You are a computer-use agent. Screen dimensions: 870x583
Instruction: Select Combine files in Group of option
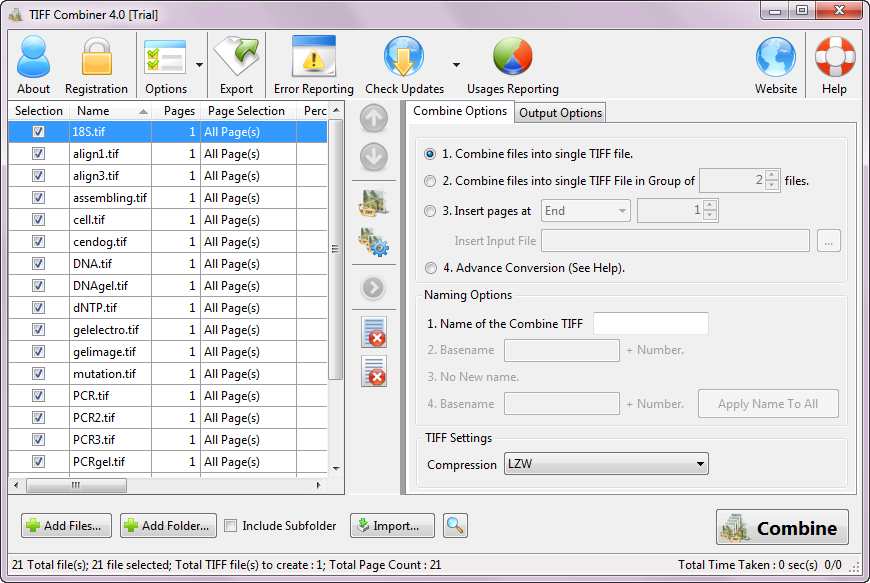tap(430, 181)
